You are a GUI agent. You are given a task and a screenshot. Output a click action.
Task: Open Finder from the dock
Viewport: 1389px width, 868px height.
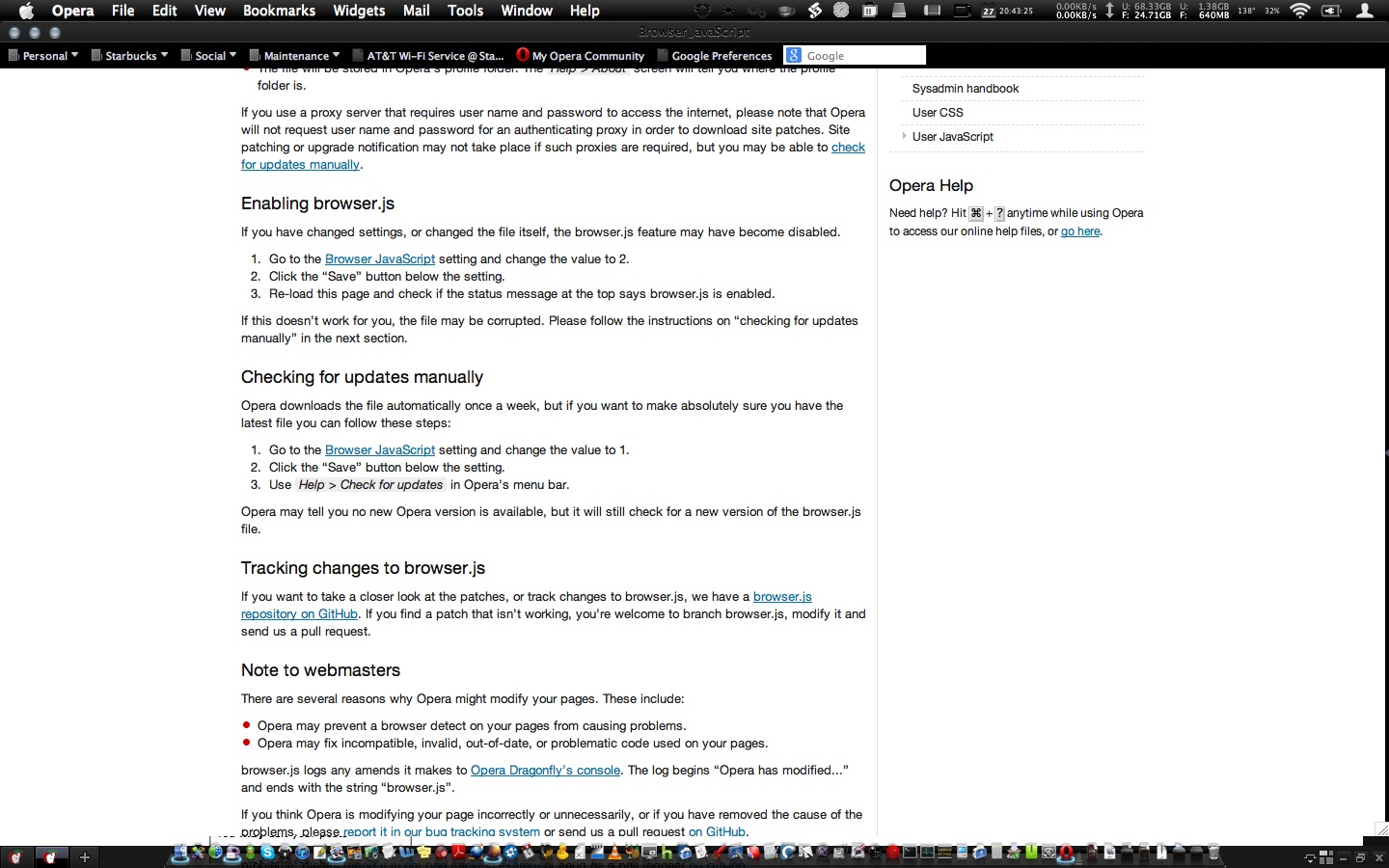point(179,853)
